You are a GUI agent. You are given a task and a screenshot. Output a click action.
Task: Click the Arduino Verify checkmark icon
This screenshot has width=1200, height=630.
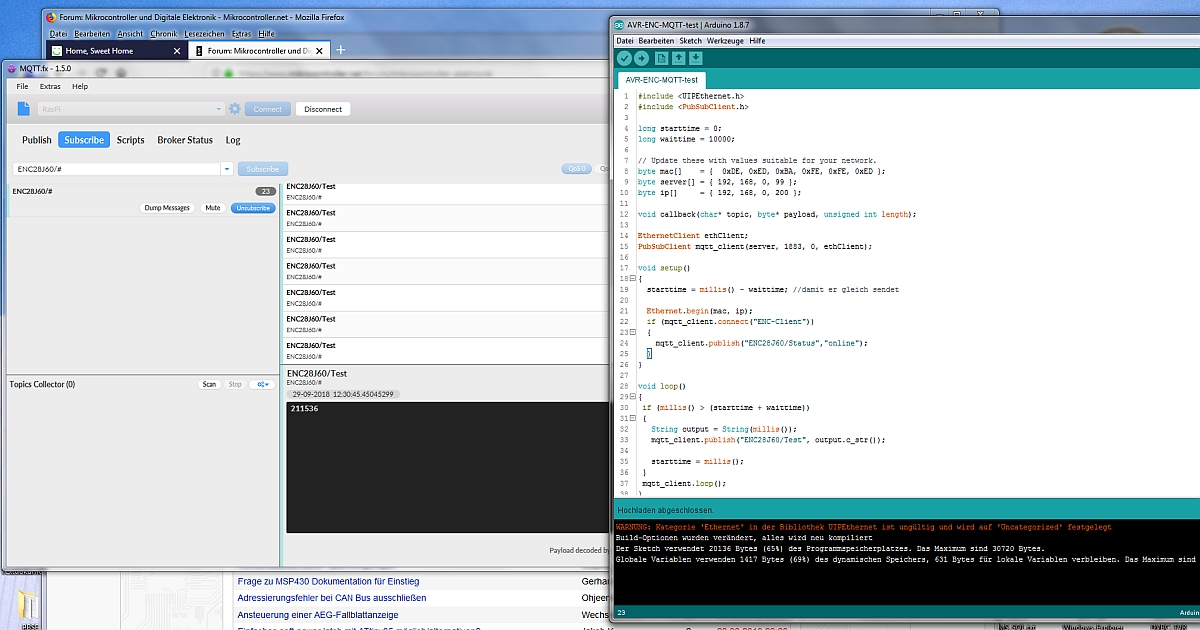point(624,58)
